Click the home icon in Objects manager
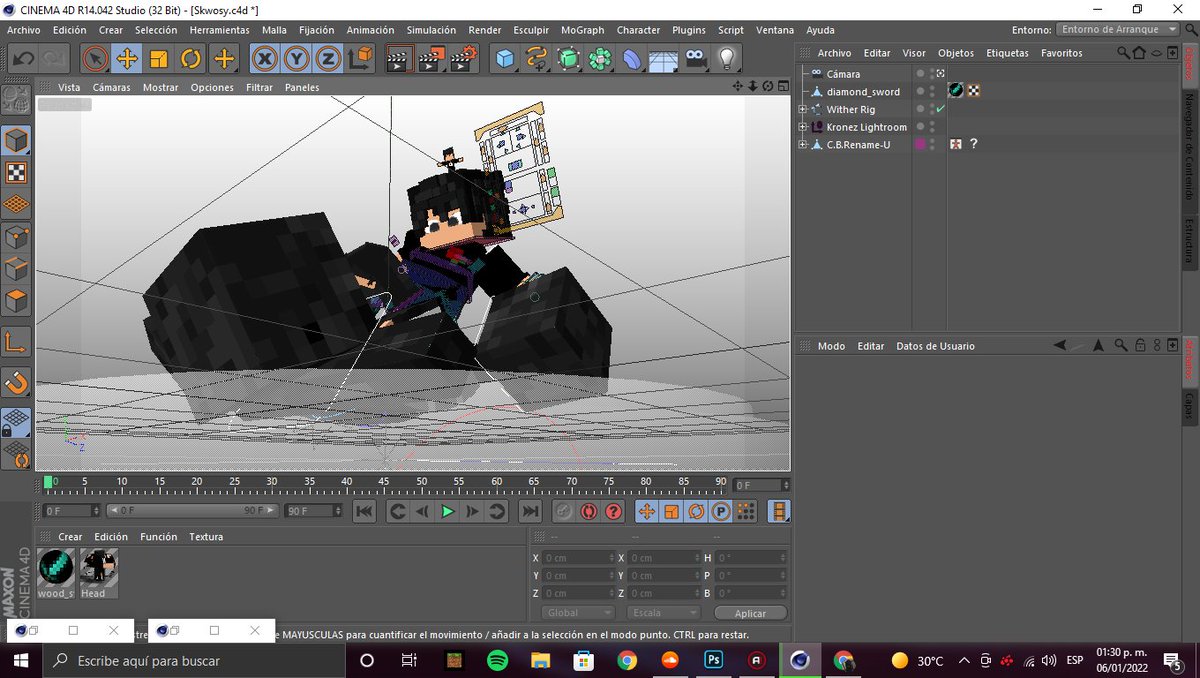The image size is (1200, 678). [1140, 53]
